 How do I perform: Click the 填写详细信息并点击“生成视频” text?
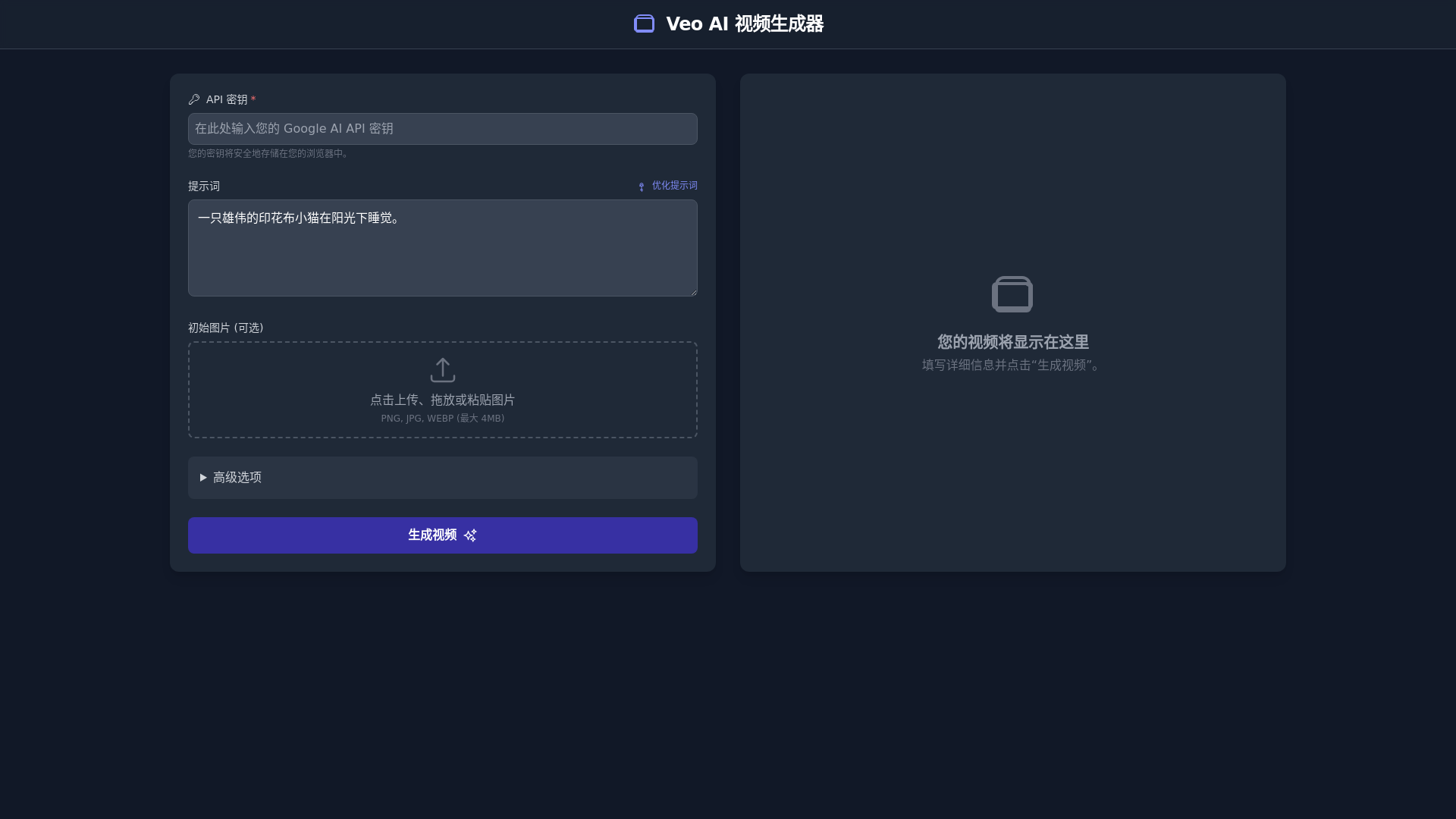coord(1013,366)
